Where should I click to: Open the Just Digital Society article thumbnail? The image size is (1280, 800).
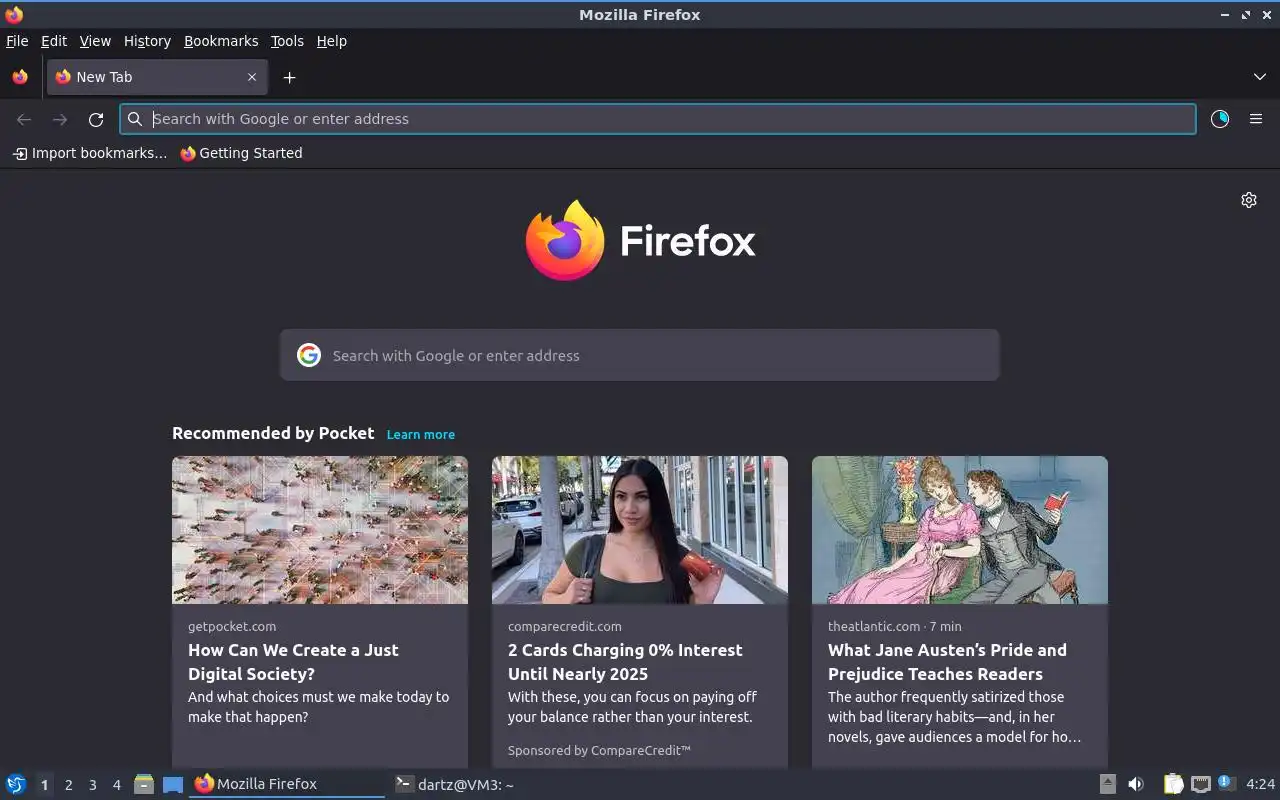coord(320,530)
